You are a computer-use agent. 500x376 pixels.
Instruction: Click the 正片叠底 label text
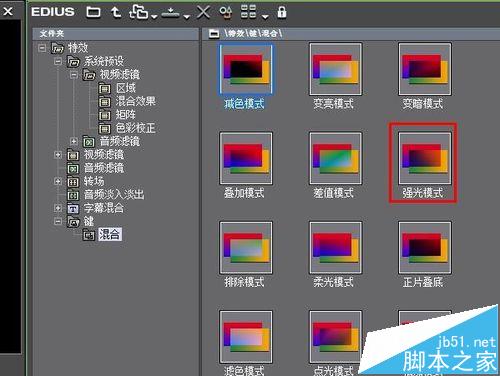point(423,282)
